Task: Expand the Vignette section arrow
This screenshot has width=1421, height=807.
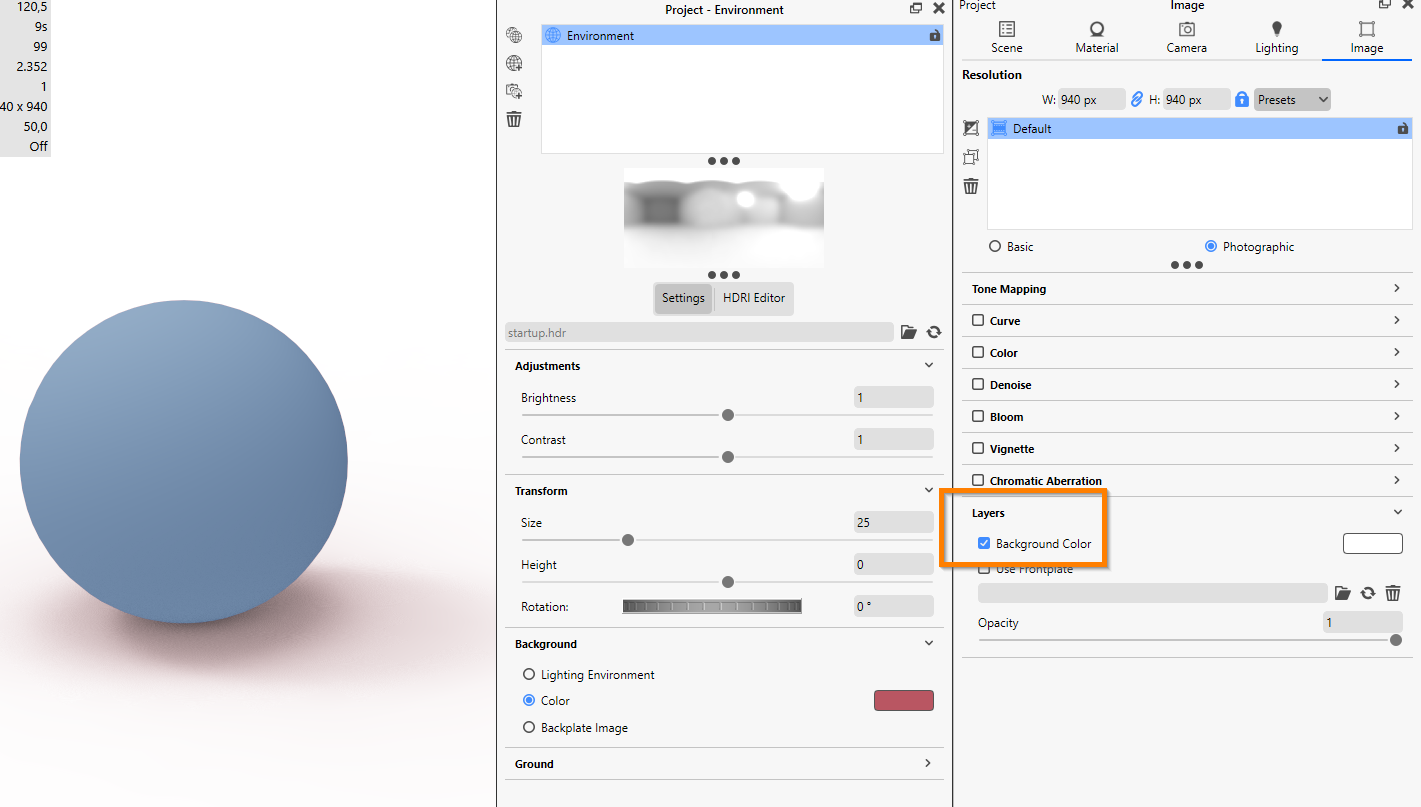Action: [x=1397, y=449]
